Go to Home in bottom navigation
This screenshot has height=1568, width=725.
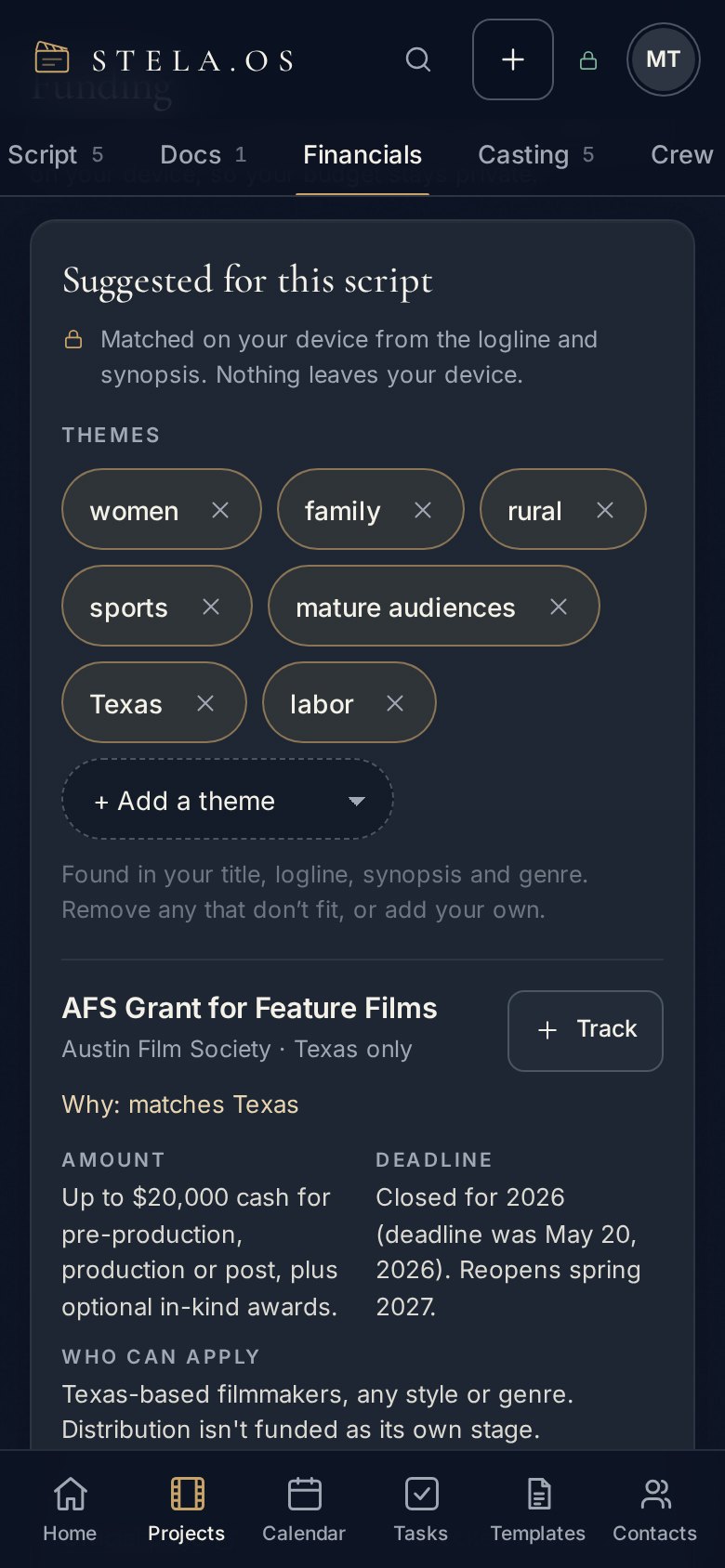pyautogui.click(x=70, y=1509)
